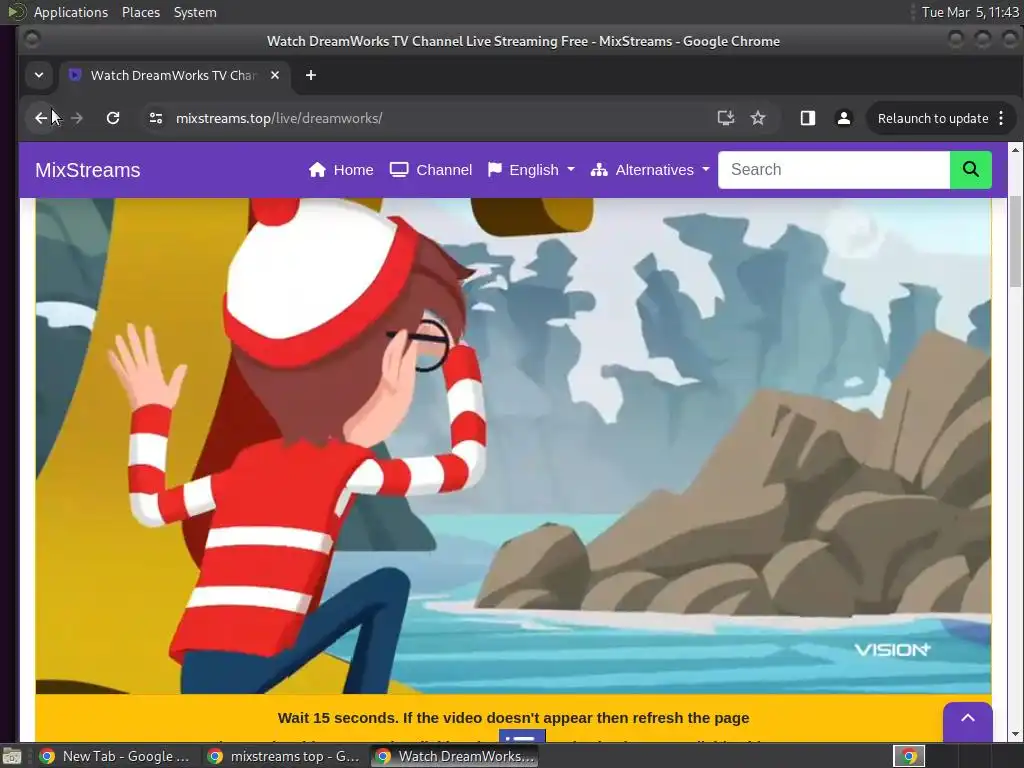Click the purple scroll-to-top arrow button
Viewport: 1024px width, 768px height.
[968, 719]
